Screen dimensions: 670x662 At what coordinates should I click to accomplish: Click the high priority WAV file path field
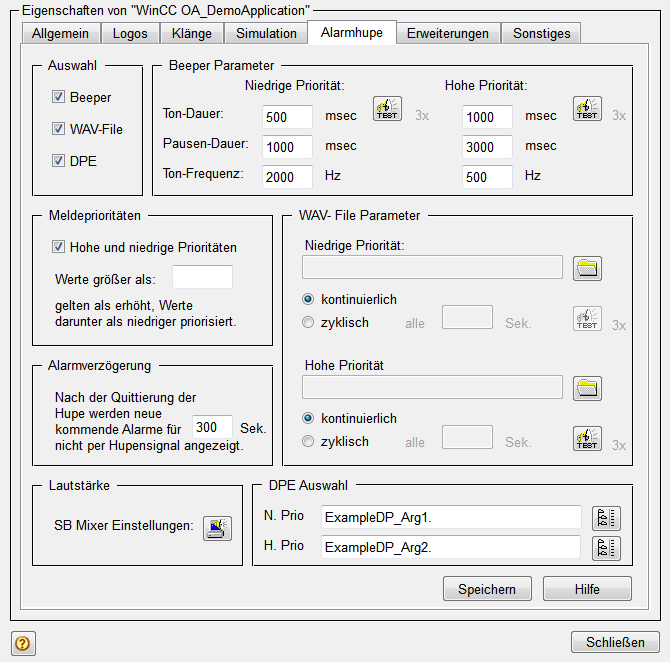pyautogui.click(x=432, y=387)
